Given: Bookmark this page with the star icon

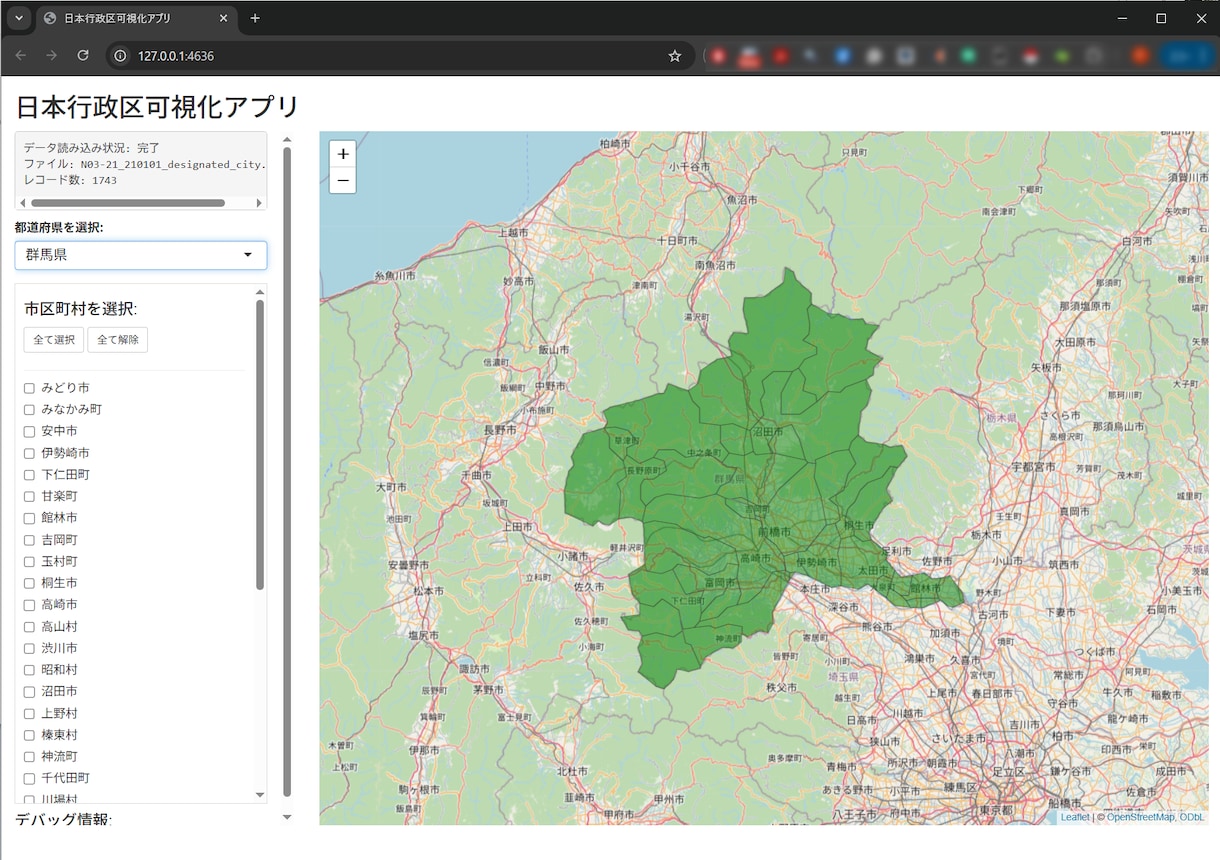Looking at the screenshot, I should 675,56.
